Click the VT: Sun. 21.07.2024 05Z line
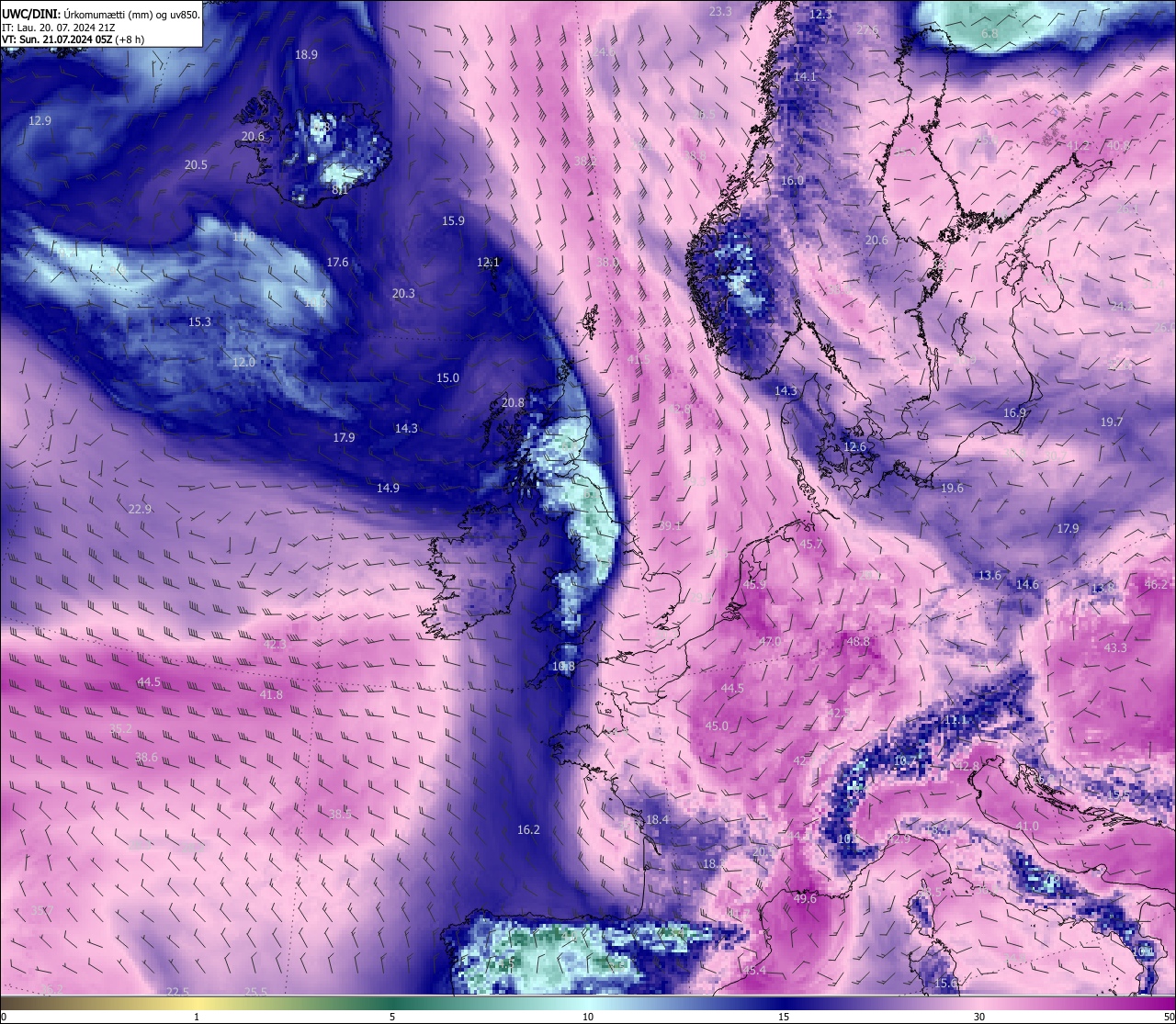Viewport: 1176px width, 1024px height. [73, 39]
